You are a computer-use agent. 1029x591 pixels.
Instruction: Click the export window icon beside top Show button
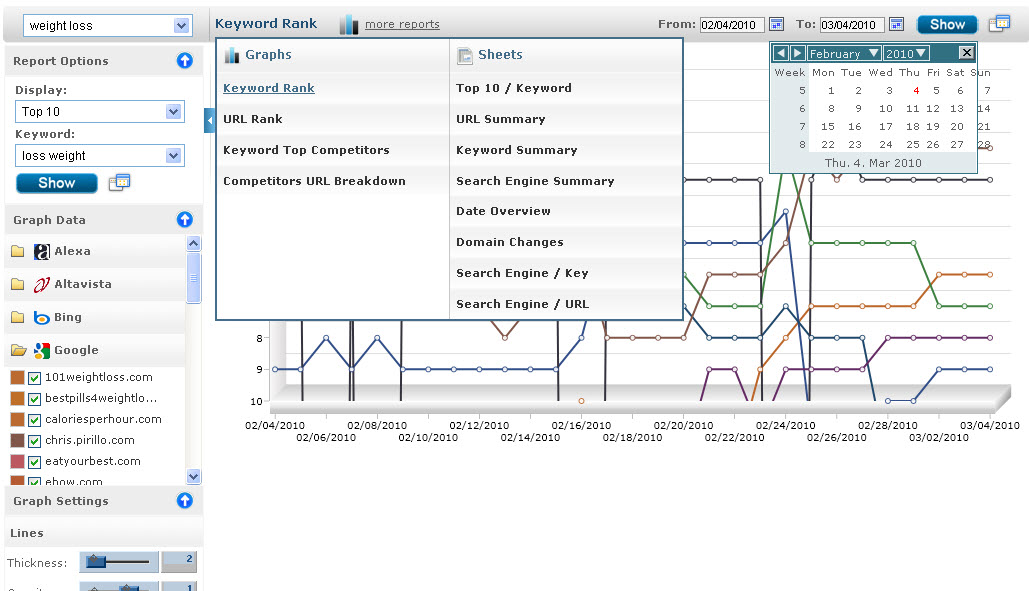pos(998,24)
